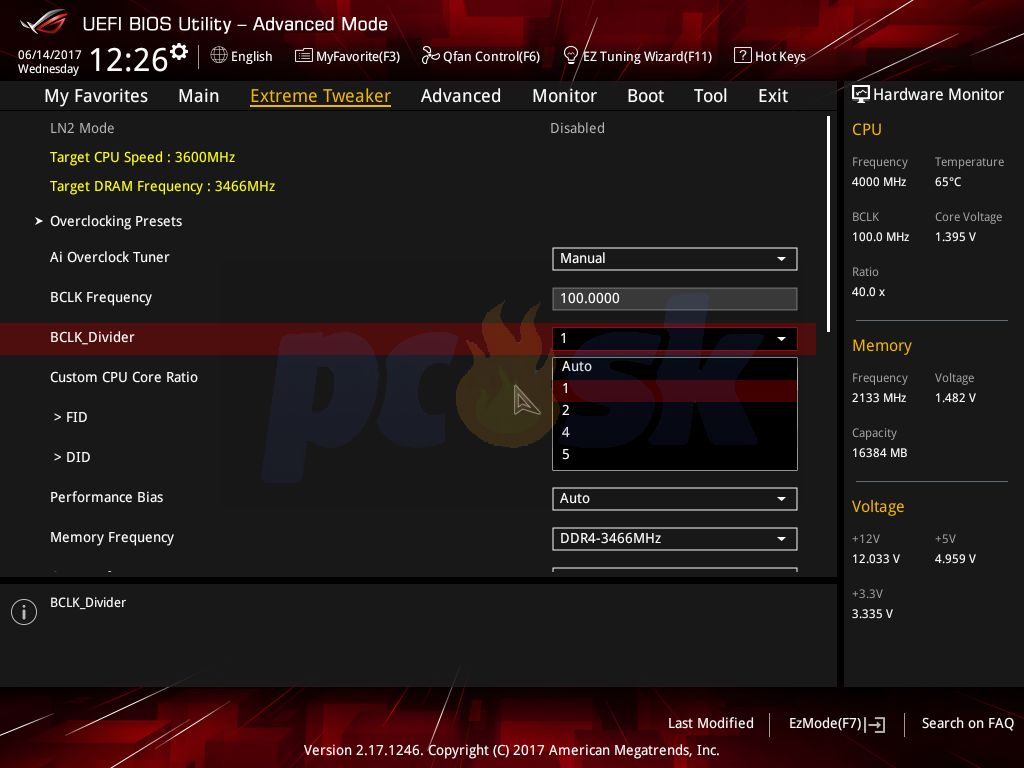Open the Performance Bias dropdown
Image resolution: width=1024 pixels, height=768 pixels.
pyautogui.click(x=675, y=499)
